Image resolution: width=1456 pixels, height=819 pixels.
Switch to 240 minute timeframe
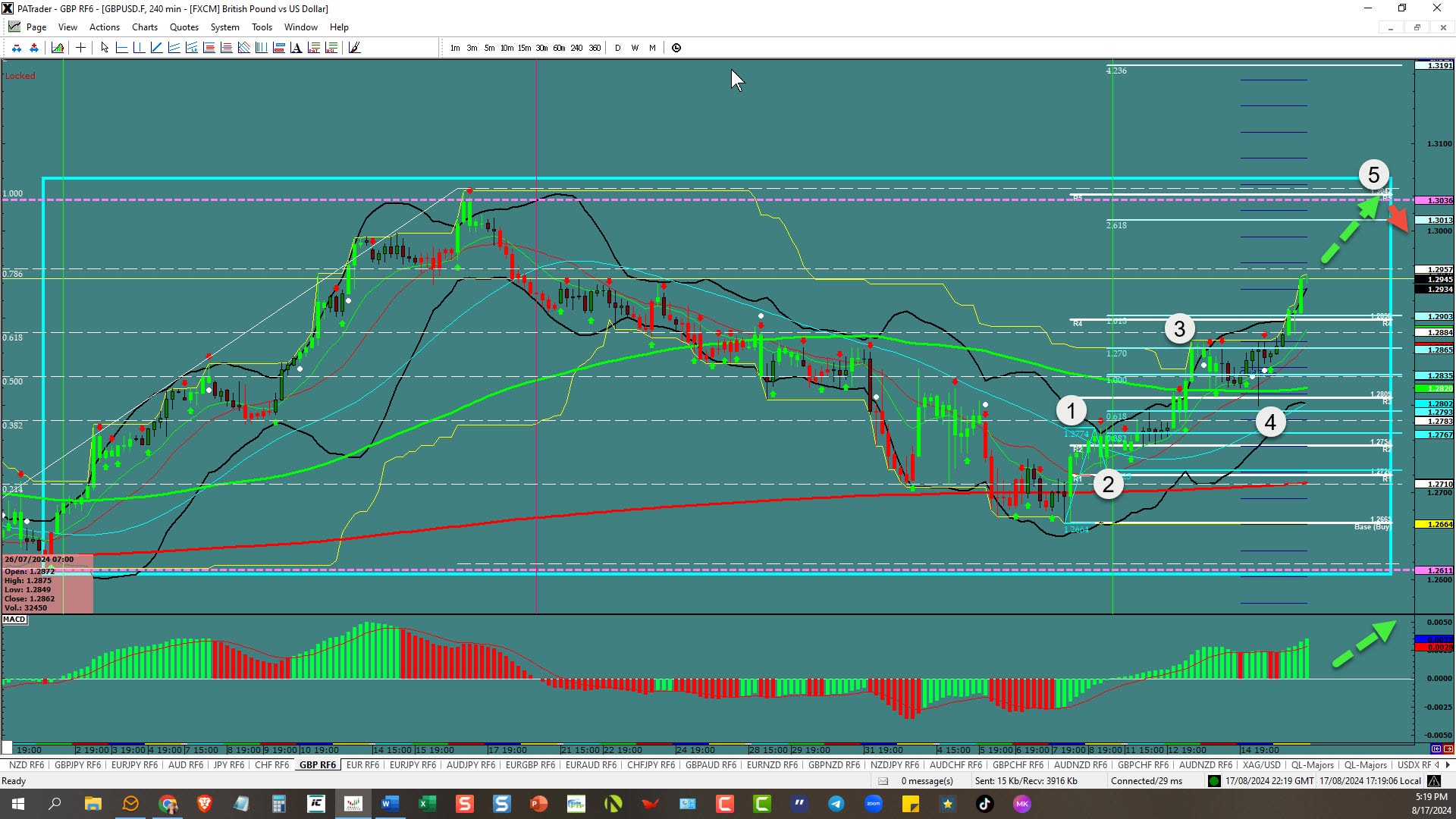pyautogui.click(x=576, y=48)
